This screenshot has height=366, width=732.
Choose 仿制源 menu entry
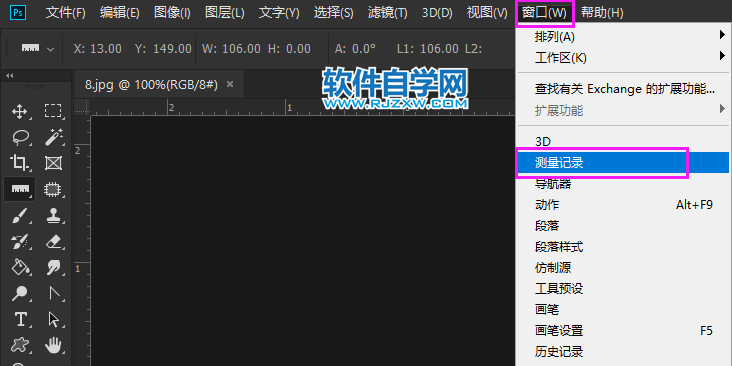pyautogui.click(x=624, y=268)
